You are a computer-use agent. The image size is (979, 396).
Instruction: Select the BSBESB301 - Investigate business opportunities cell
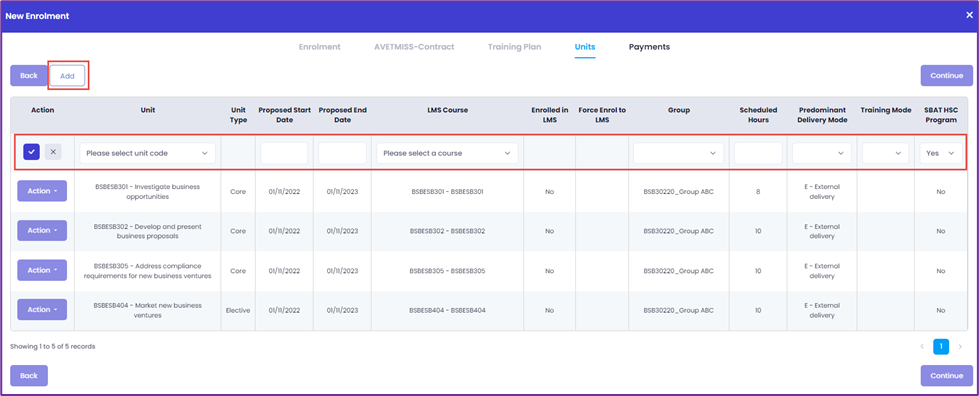pos(147,191)
